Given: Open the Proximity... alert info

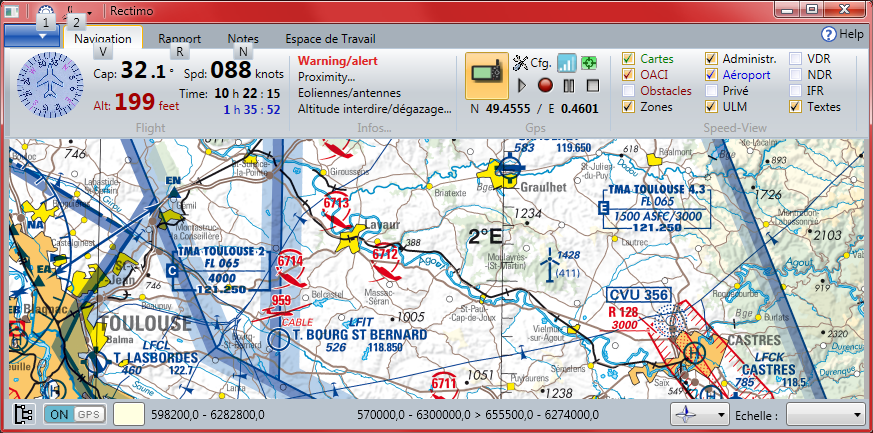Looking at the screenshot, I should tap(327, 77).
